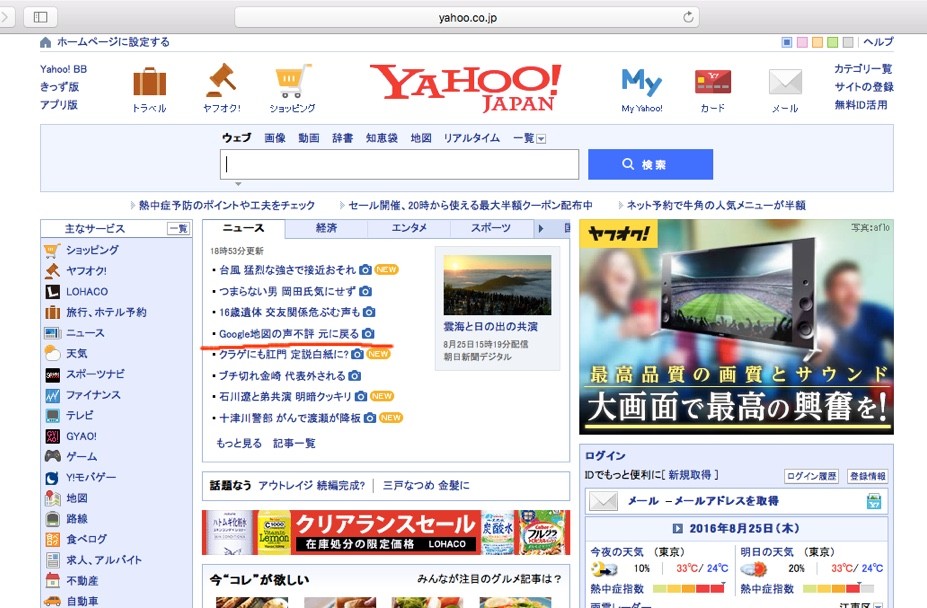This screenshot has height=608, width=927.
Task: Open the カテゴリ一覧 link
Action: click(863, 69)
